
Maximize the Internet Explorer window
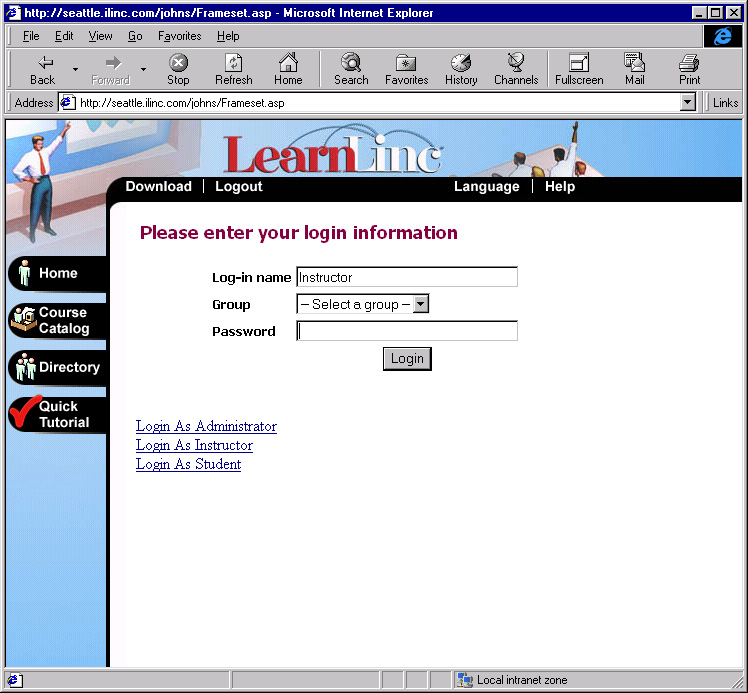tap(716, 13)
